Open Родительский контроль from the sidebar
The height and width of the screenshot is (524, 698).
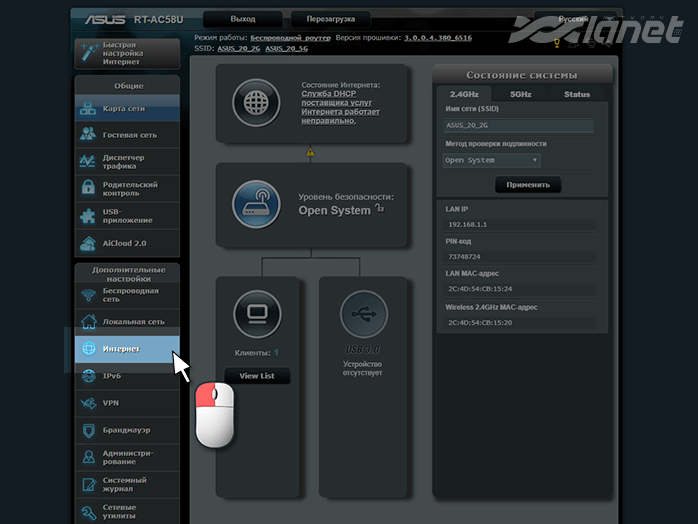click(x=127, y=187)
